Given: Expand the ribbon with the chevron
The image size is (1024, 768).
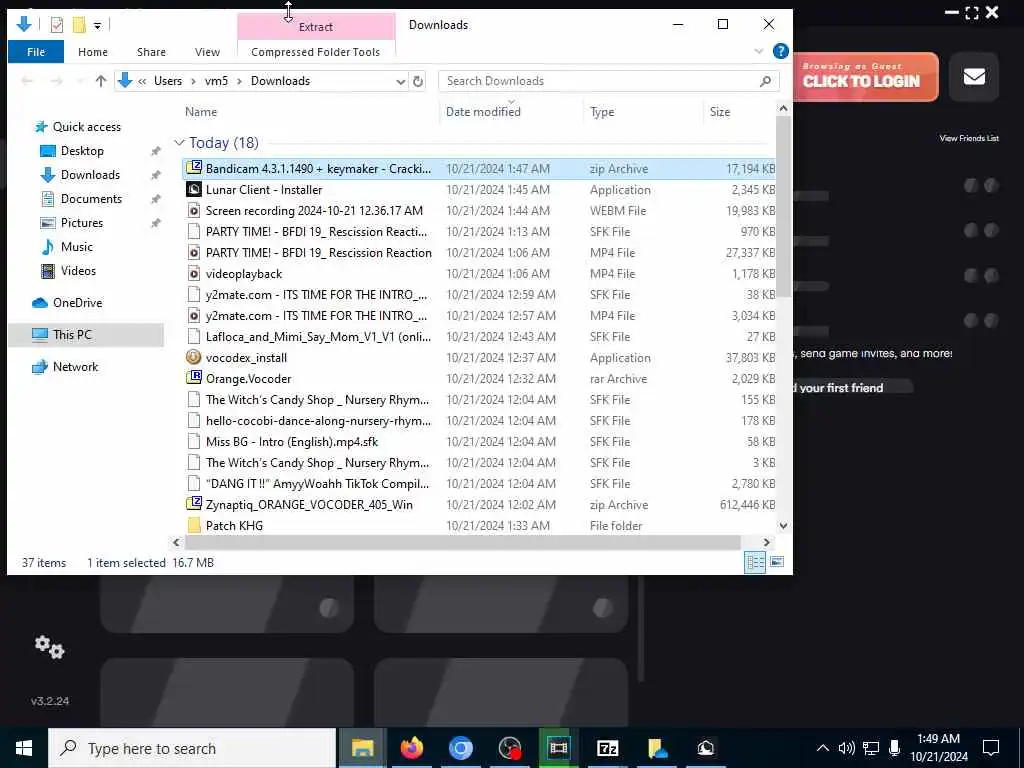Looking at the screenshot, I should point(759,51).
